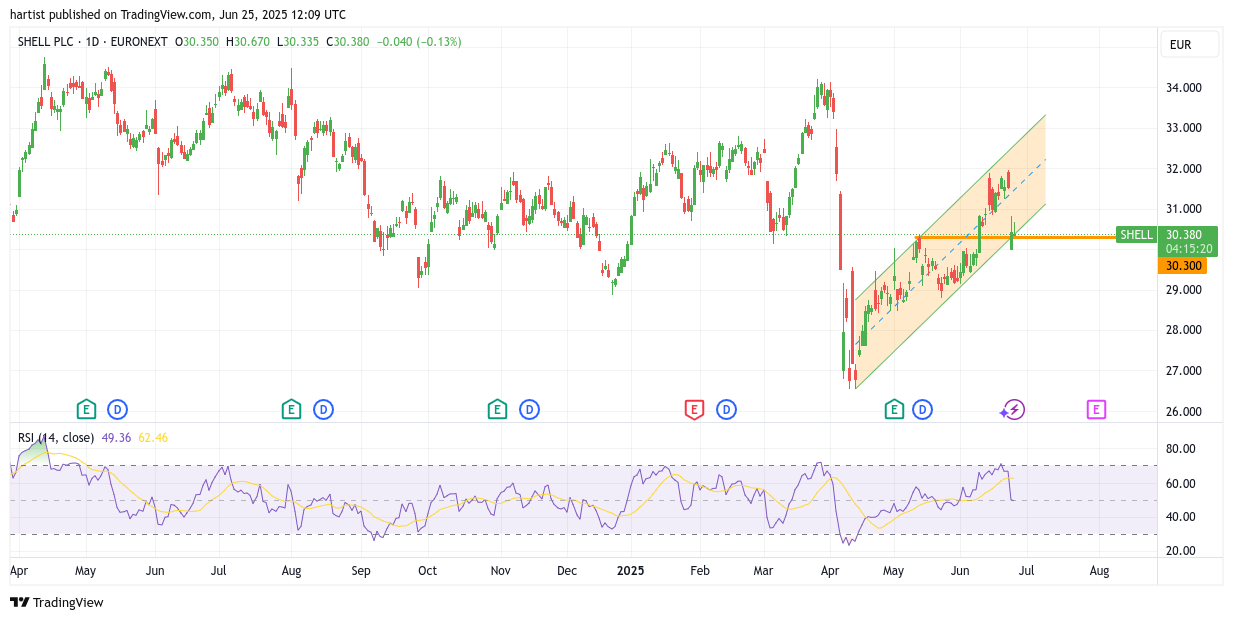1233x620 pixels.
Task: Click the green SHELL price label
Action: pos(1136,235)
